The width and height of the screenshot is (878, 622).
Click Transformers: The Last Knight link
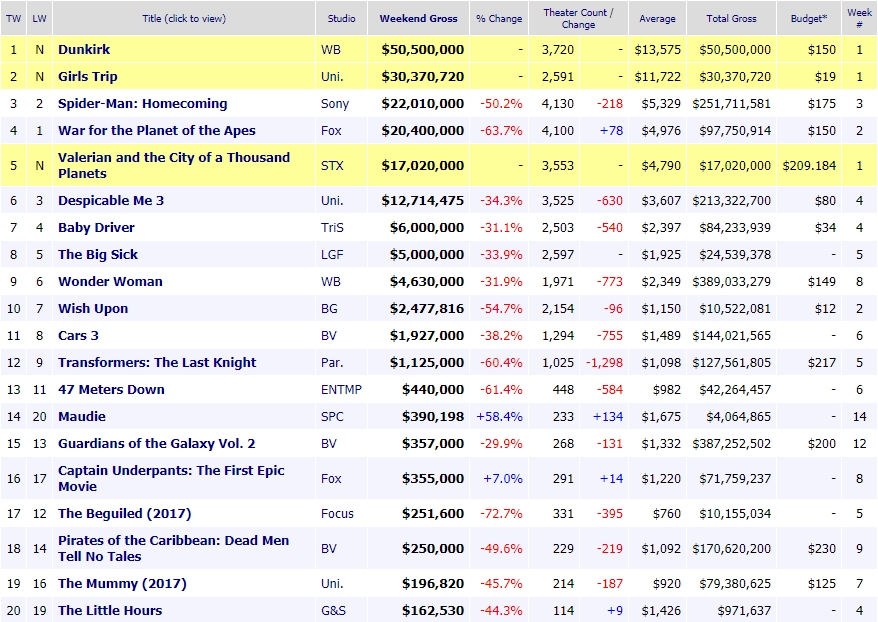(157, 362)
